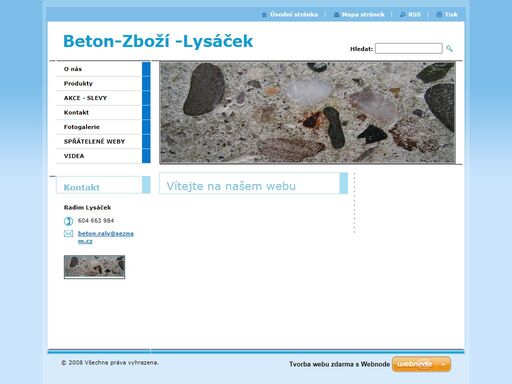Viewport: 512px width, 384px height.
Task: Click the RSS feed icon
Action: pyautogui.click(x=403, y=15)
